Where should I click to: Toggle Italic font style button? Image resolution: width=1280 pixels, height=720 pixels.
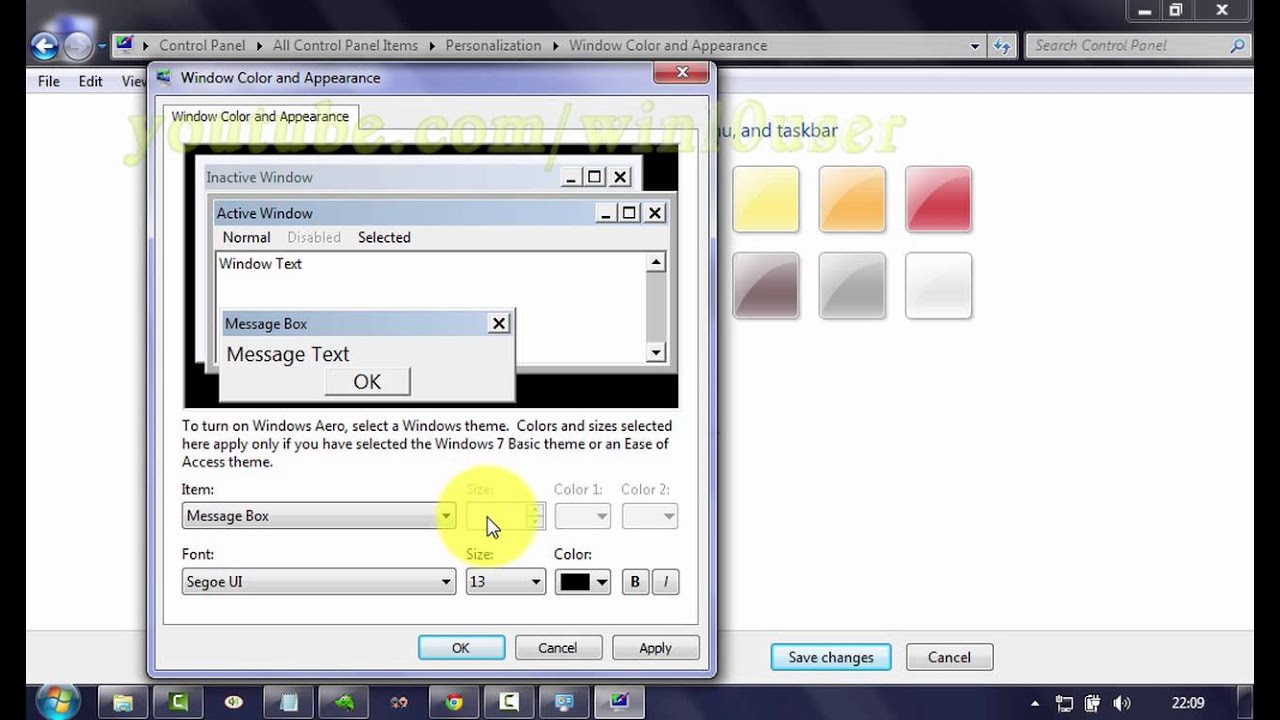click(x=665, y=581)
